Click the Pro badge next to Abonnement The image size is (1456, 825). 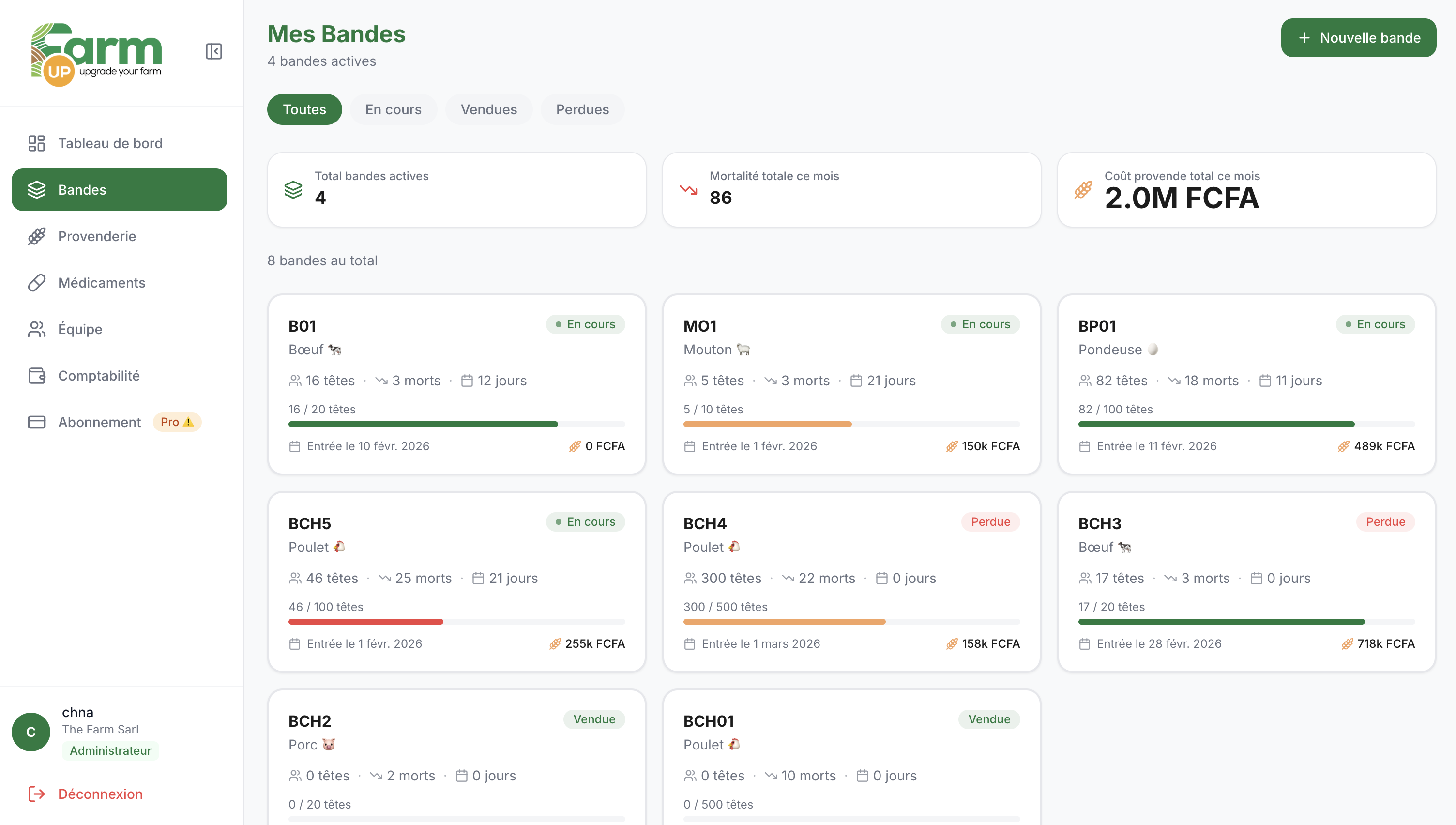point(177,422)
